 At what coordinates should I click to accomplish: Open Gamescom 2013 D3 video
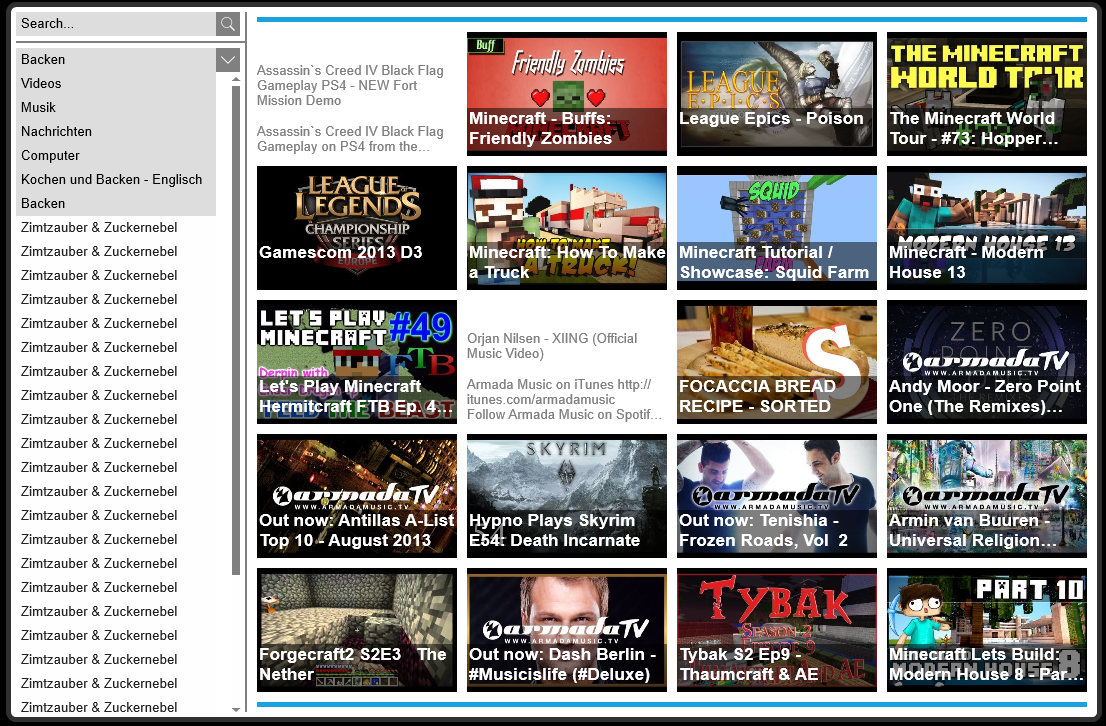[357, 228]
